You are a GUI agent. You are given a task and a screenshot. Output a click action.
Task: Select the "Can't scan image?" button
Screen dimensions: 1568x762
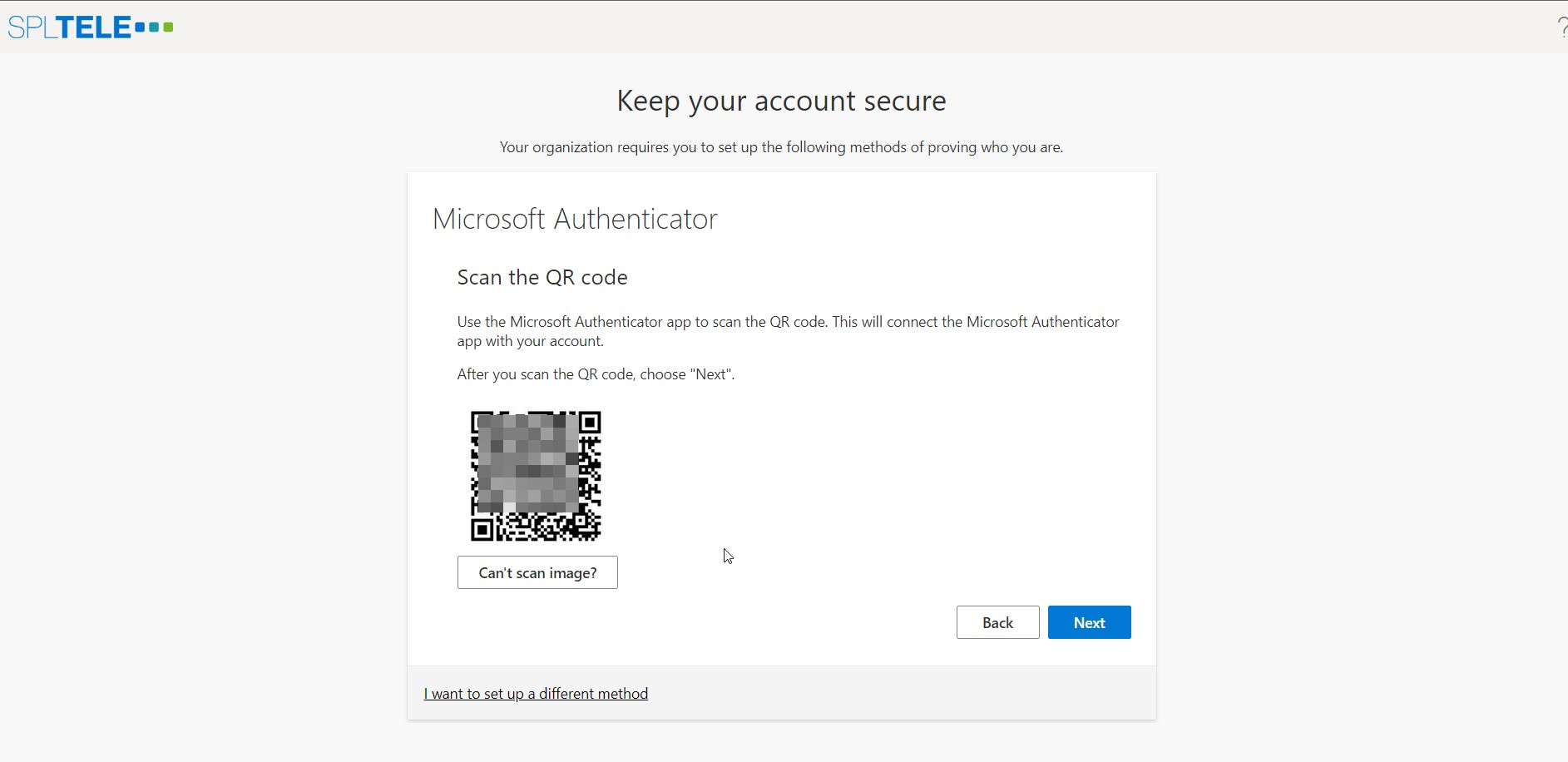coord(537,572)
